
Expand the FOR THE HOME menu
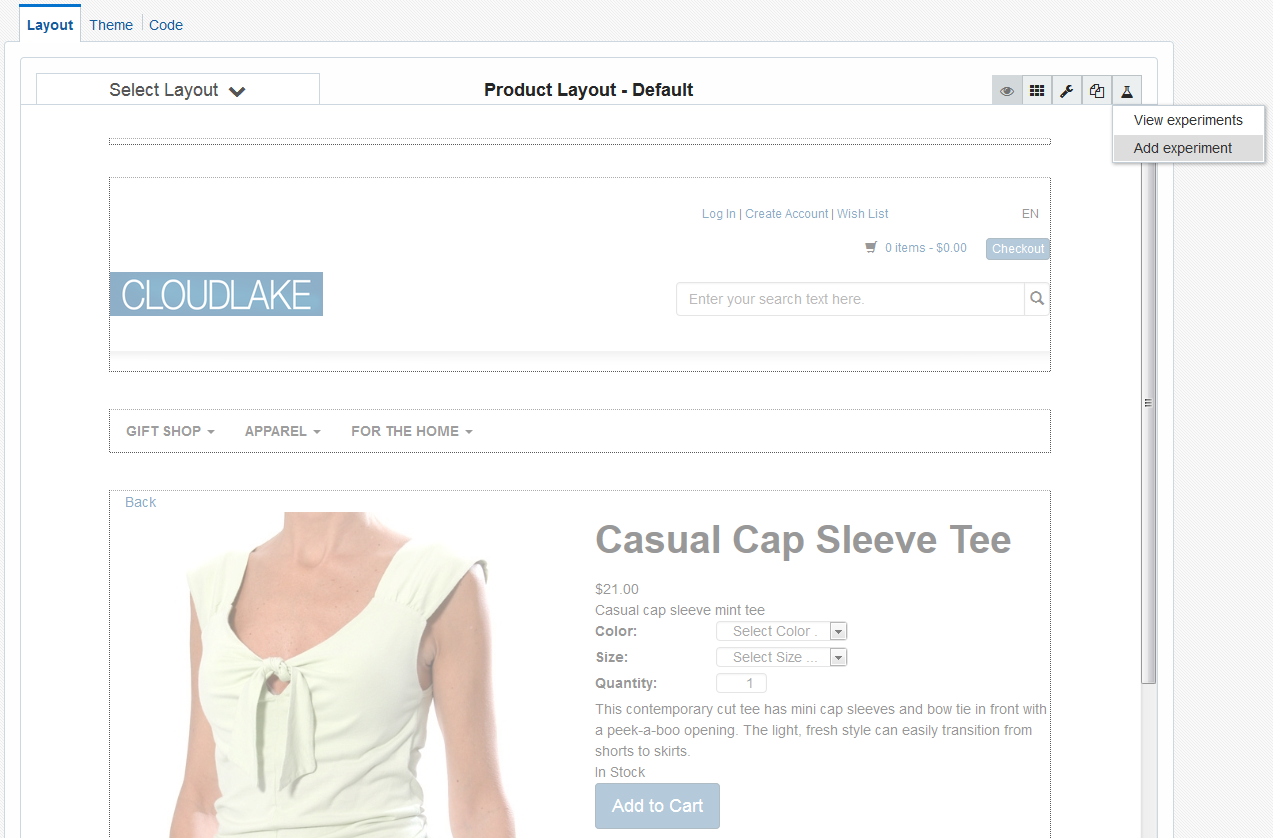click(x=412, y=431)
